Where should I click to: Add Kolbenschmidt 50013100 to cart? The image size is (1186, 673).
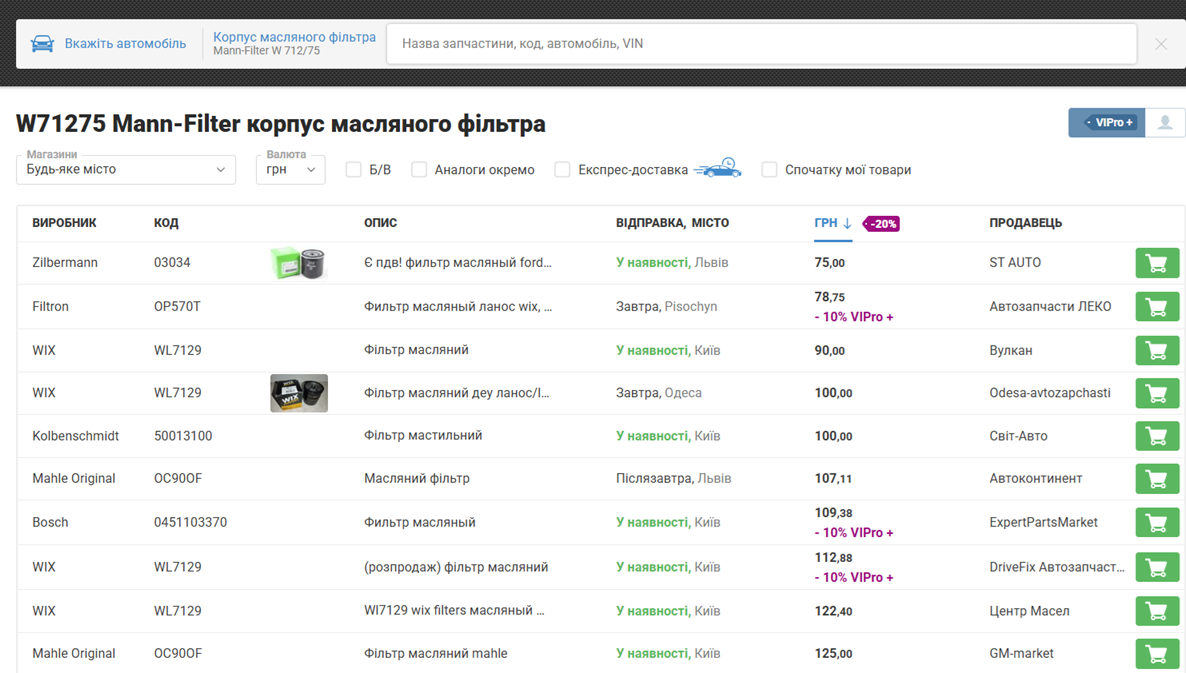pyautogui.click(x=1157, y=436)
